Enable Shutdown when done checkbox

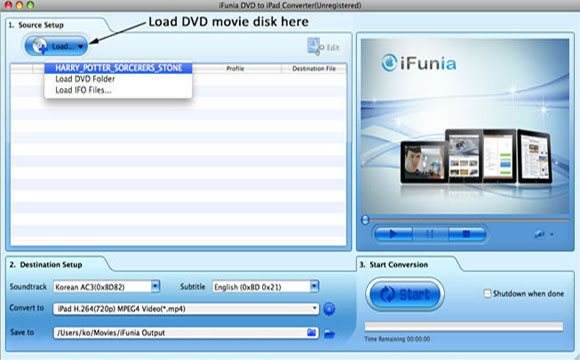[x=488, y=293]
